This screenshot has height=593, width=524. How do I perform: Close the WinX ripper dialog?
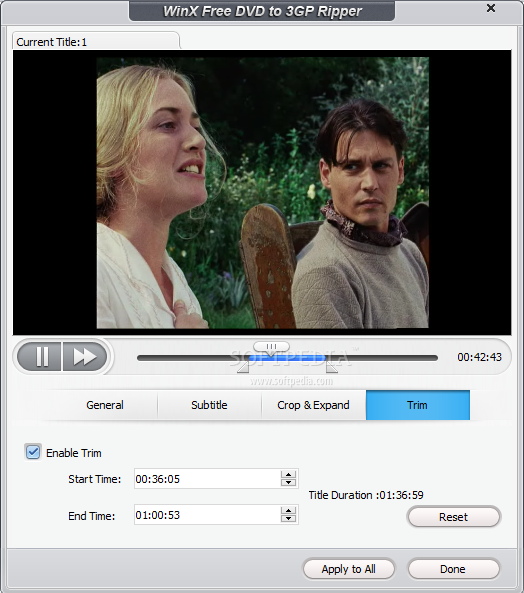(491, 8)
